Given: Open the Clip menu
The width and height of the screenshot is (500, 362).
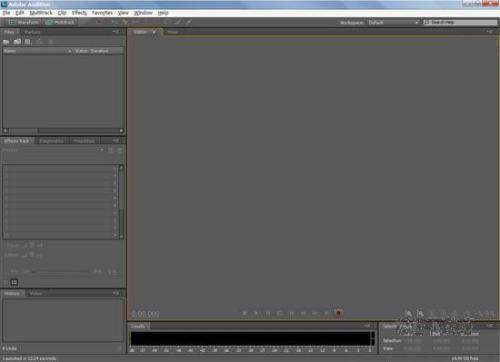Looking at the screenshot, I should [62, 13].
